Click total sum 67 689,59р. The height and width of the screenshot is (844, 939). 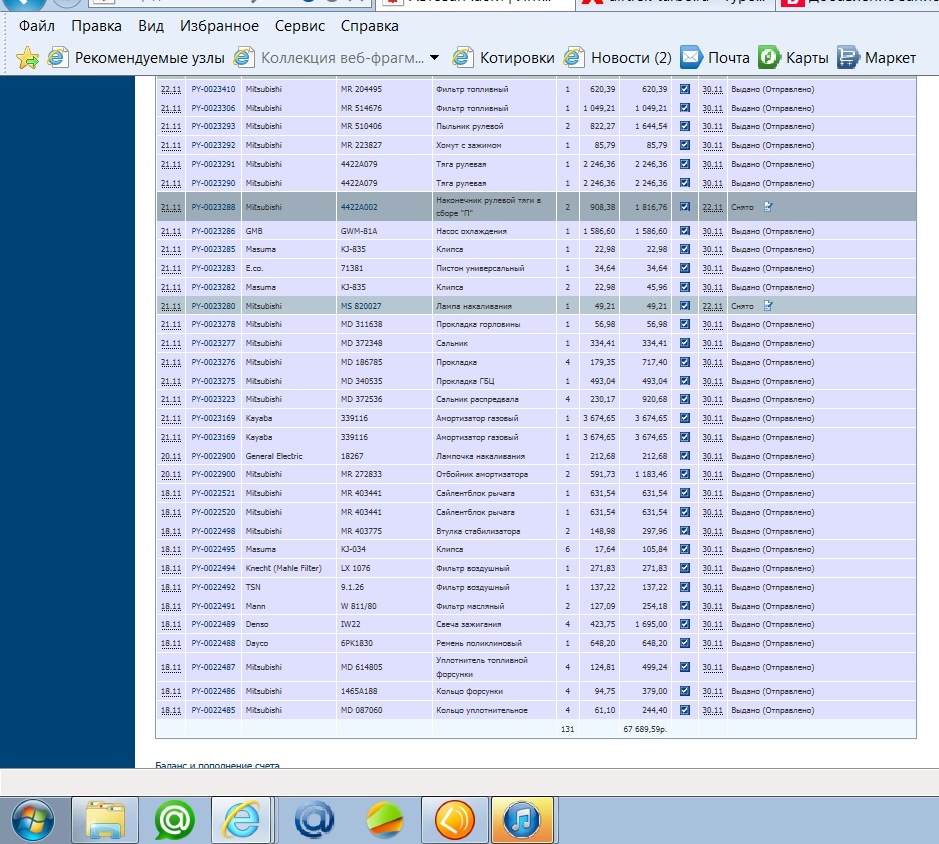[x=645, y=729]
